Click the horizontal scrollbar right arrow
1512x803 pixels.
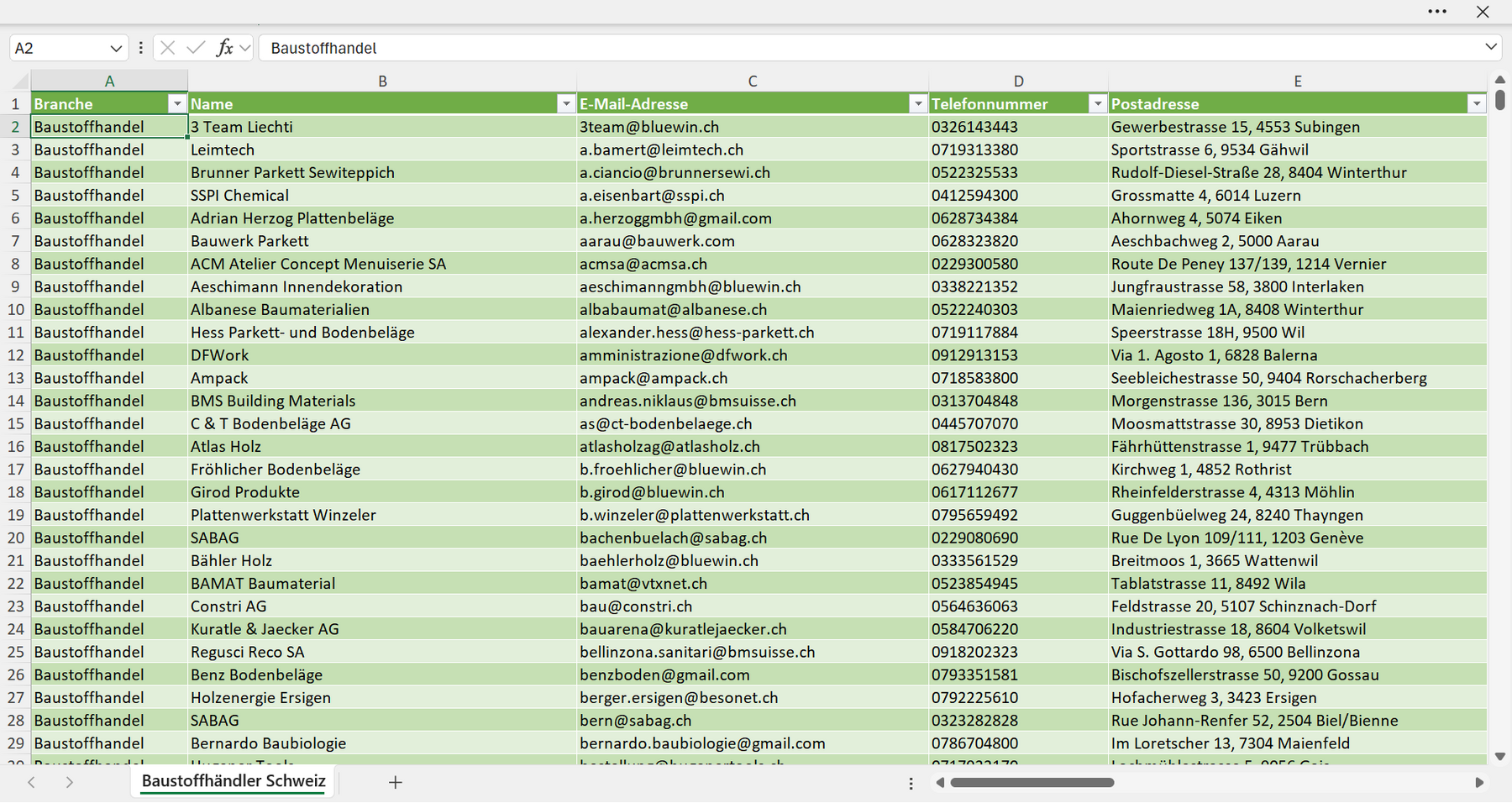[1479, 783]
